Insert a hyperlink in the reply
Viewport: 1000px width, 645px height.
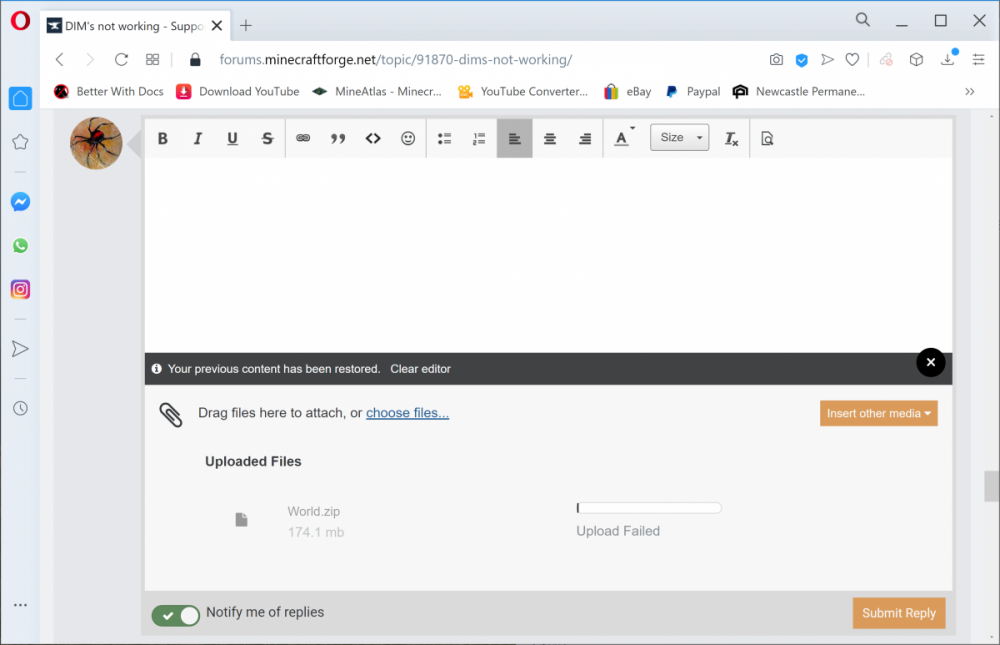303,138
